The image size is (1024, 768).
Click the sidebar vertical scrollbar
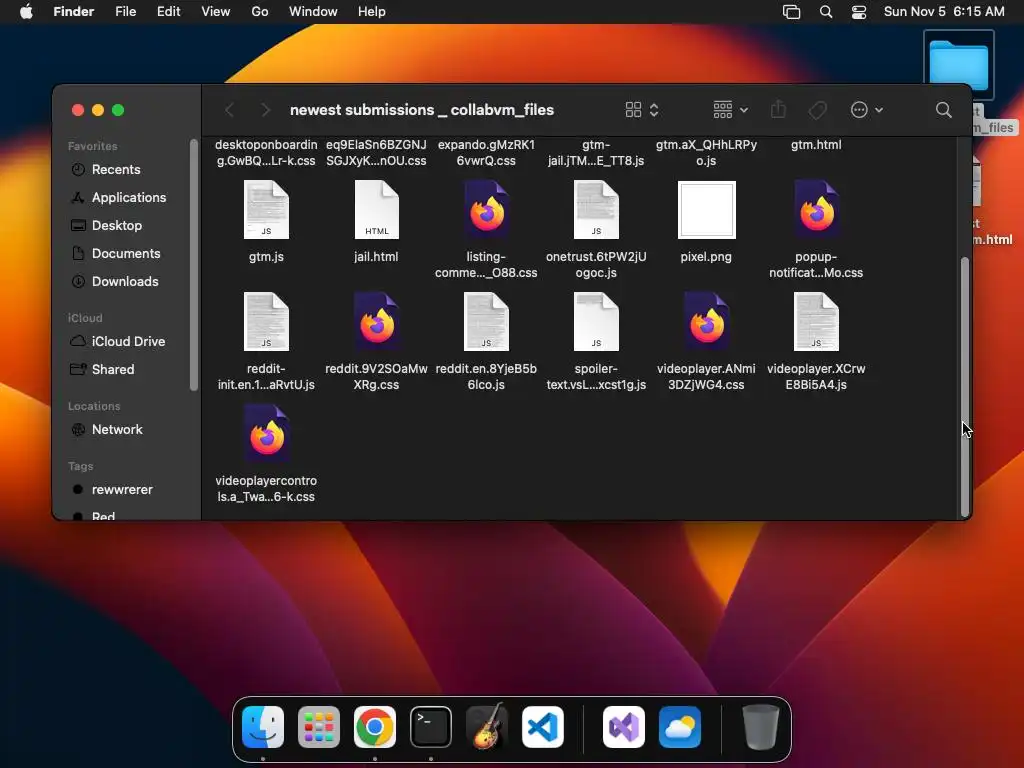[x=193, y=265]
